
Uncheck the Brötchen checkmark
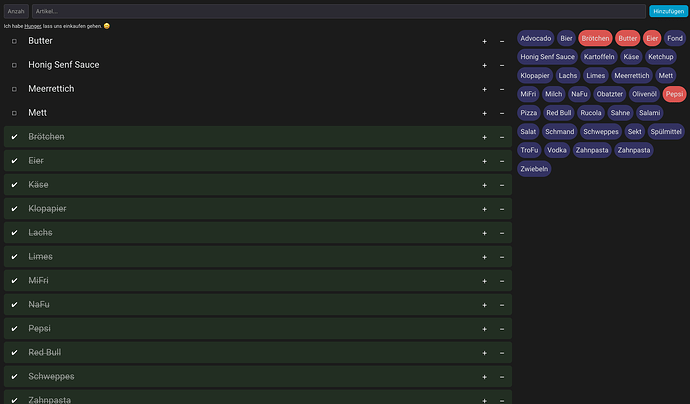[14, 137]
